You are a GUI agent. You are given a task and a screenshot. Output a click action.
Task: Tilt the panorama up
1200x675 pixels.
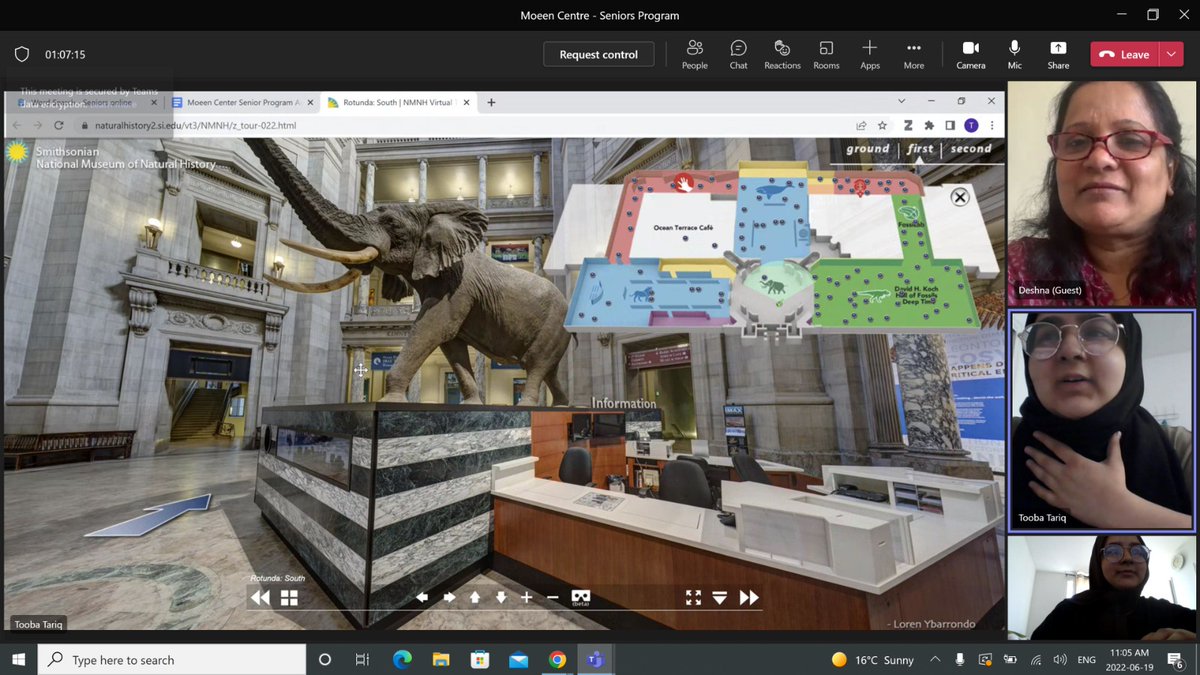[475, 597]
